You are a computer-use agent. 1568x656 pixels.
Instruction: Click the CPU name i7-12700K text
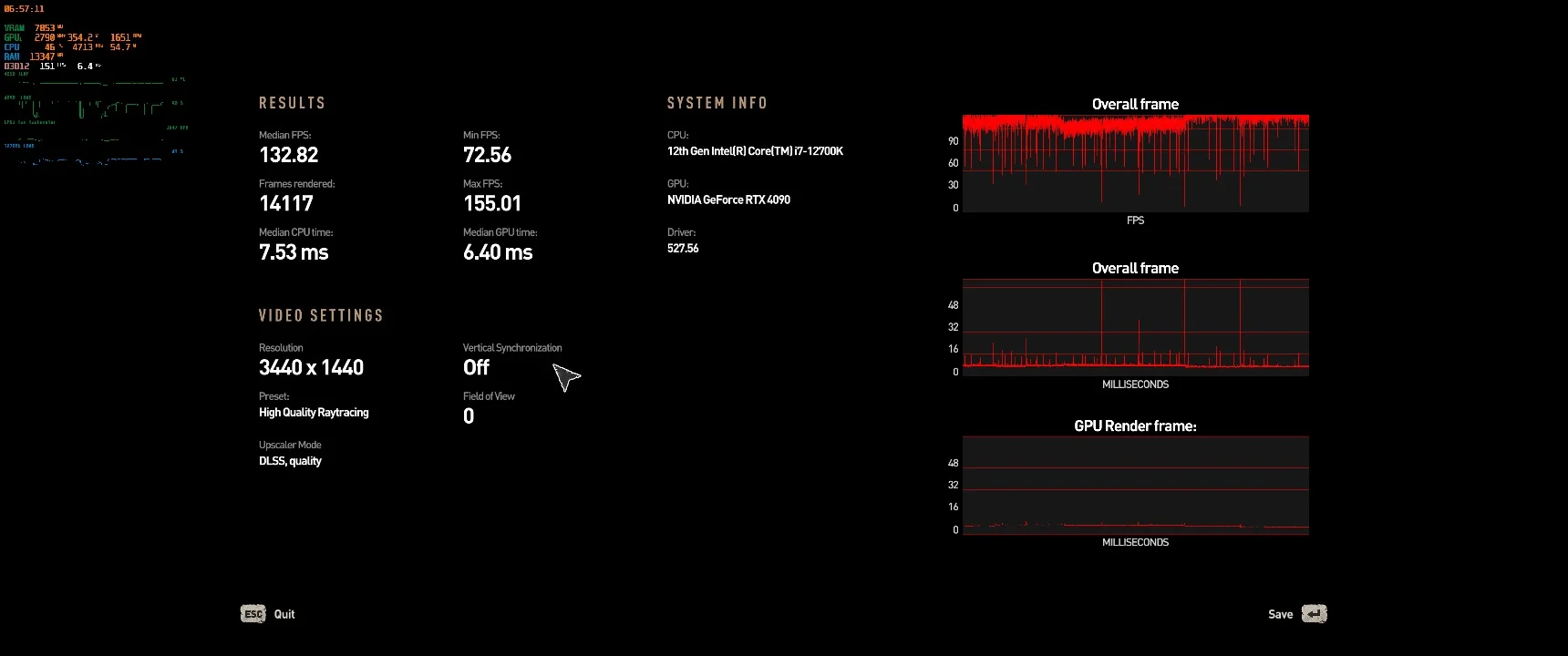pyautogui.click(x=756, y=151)
